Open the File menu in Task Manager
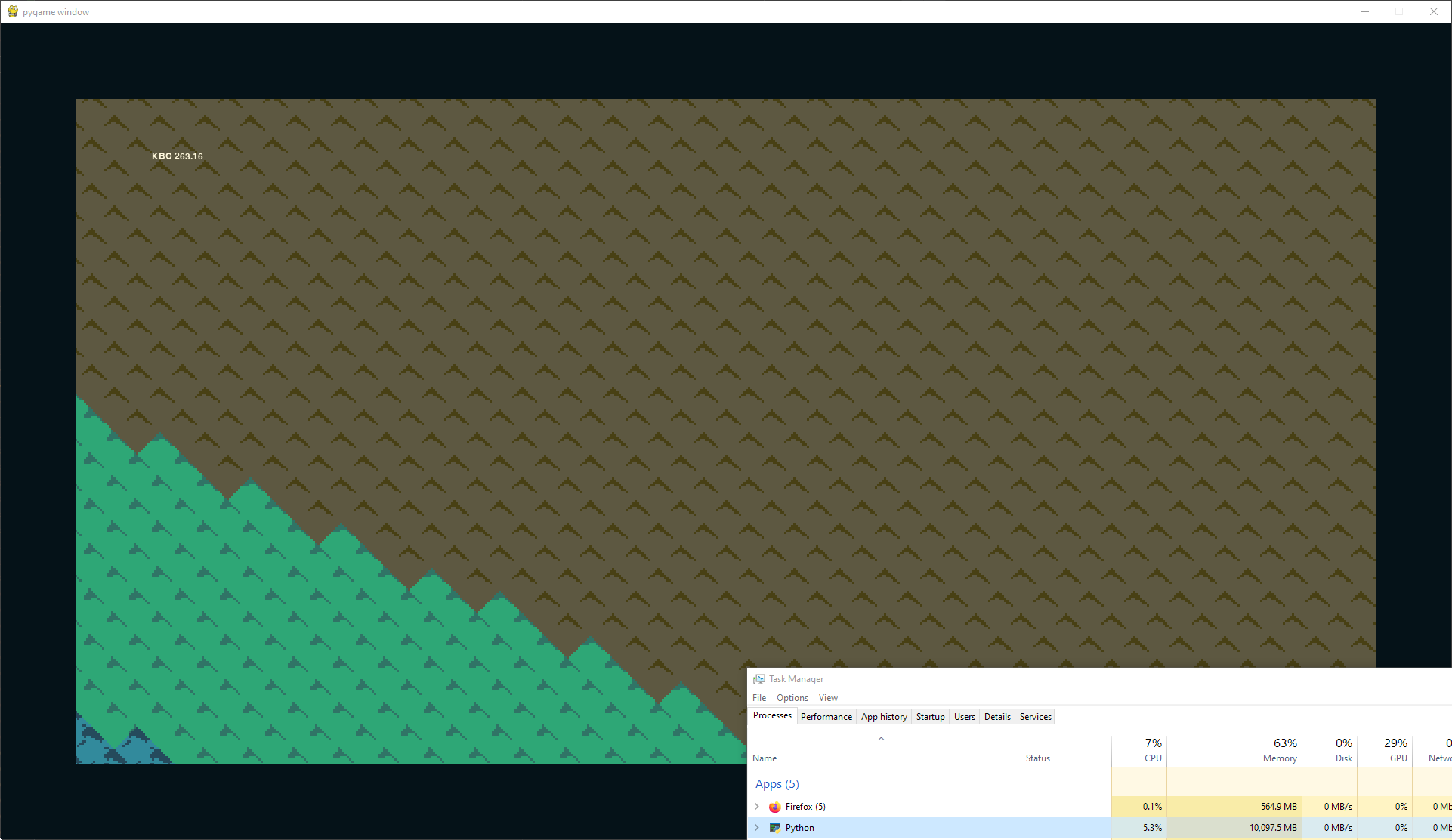This screenshot has height=840, width=1452. (759, 698)
